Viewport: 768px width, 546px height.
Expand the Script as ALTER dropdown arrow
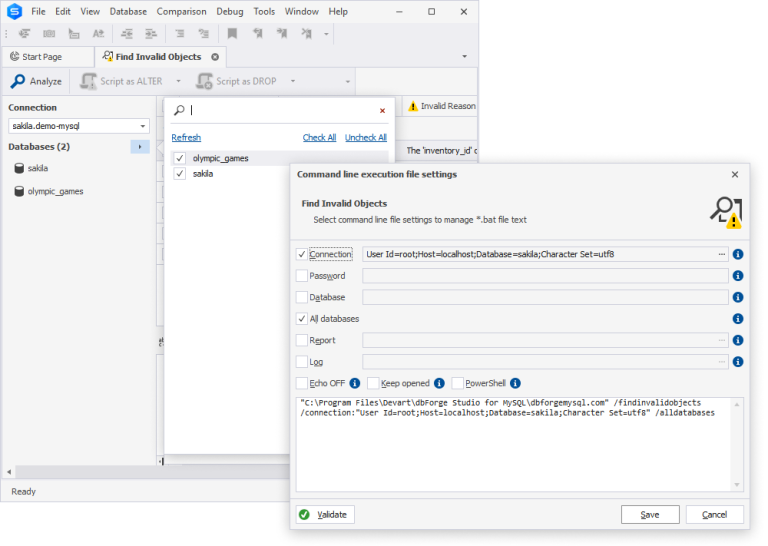pos(178,81)
